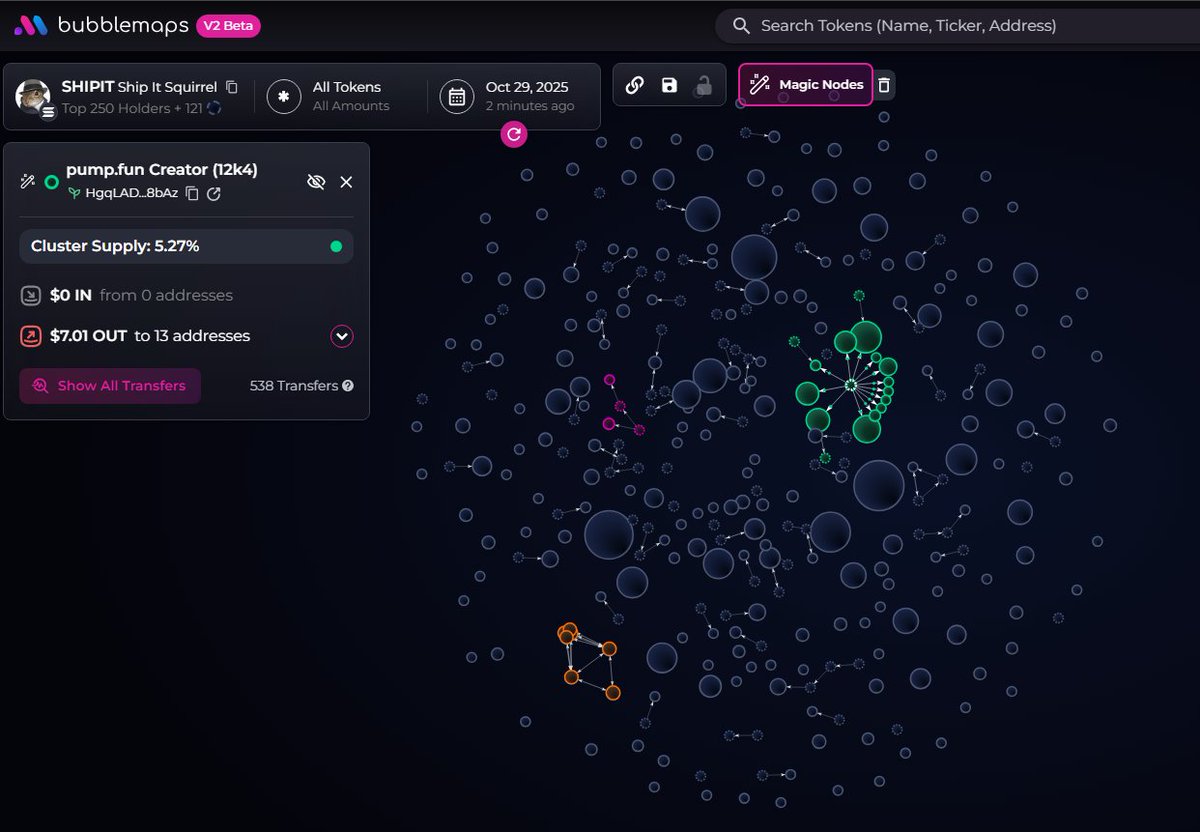Image resolution: width=1200 pixels, height=832 pixels.
Task: Expand the $7.01 OUT addresses list
Action: click(x=342, y=336)
